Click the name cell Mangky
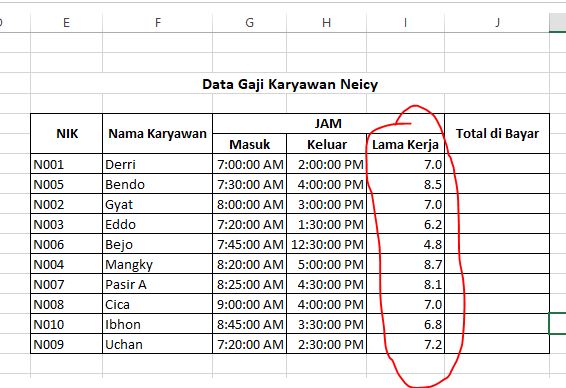 (158, 264)
